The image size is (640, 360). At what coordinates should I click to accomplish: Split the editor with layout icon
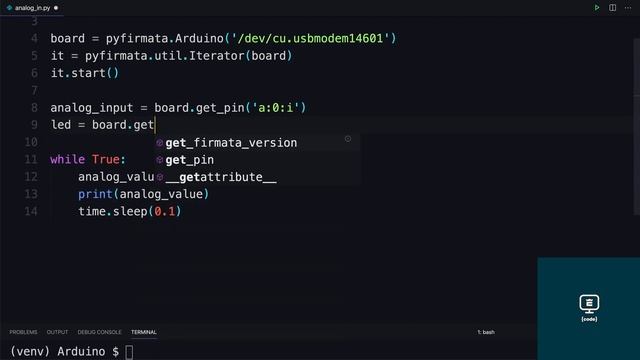pos(612,7)
